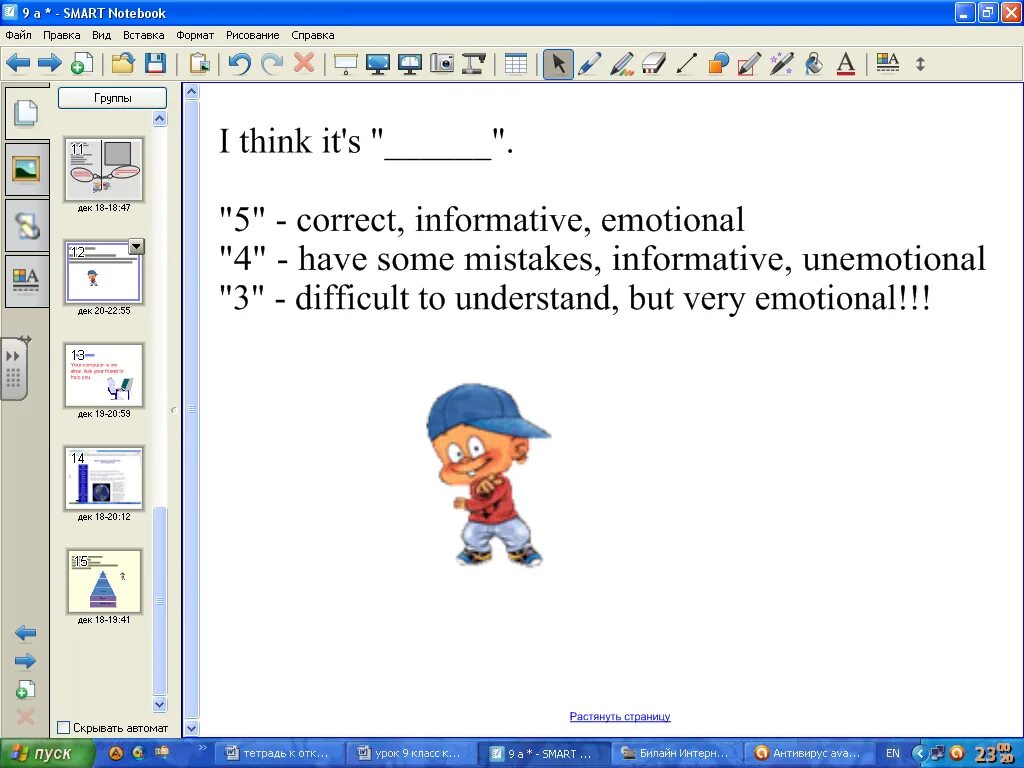Go to previous page via sidebar arrow
The width and height of the screenshot is (1024, 768).
point(25,633)
